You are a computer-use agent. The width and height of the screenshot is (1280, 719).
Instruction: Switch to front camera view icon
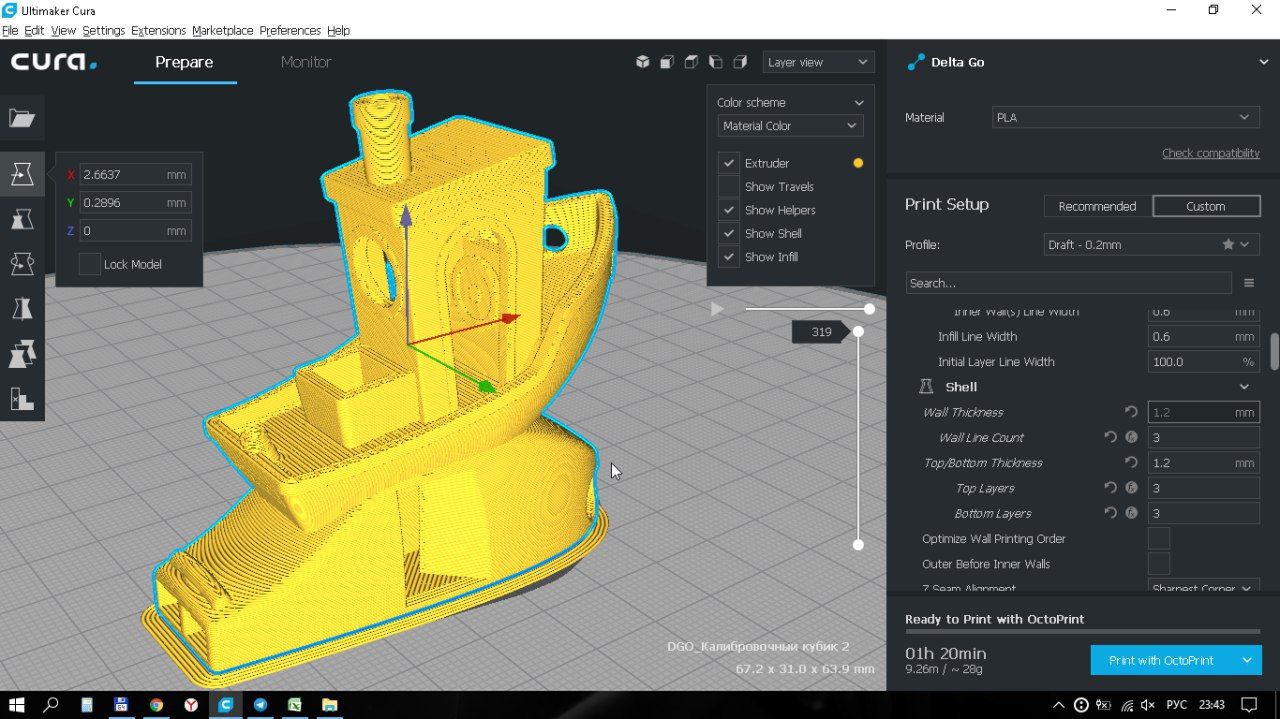667,62
